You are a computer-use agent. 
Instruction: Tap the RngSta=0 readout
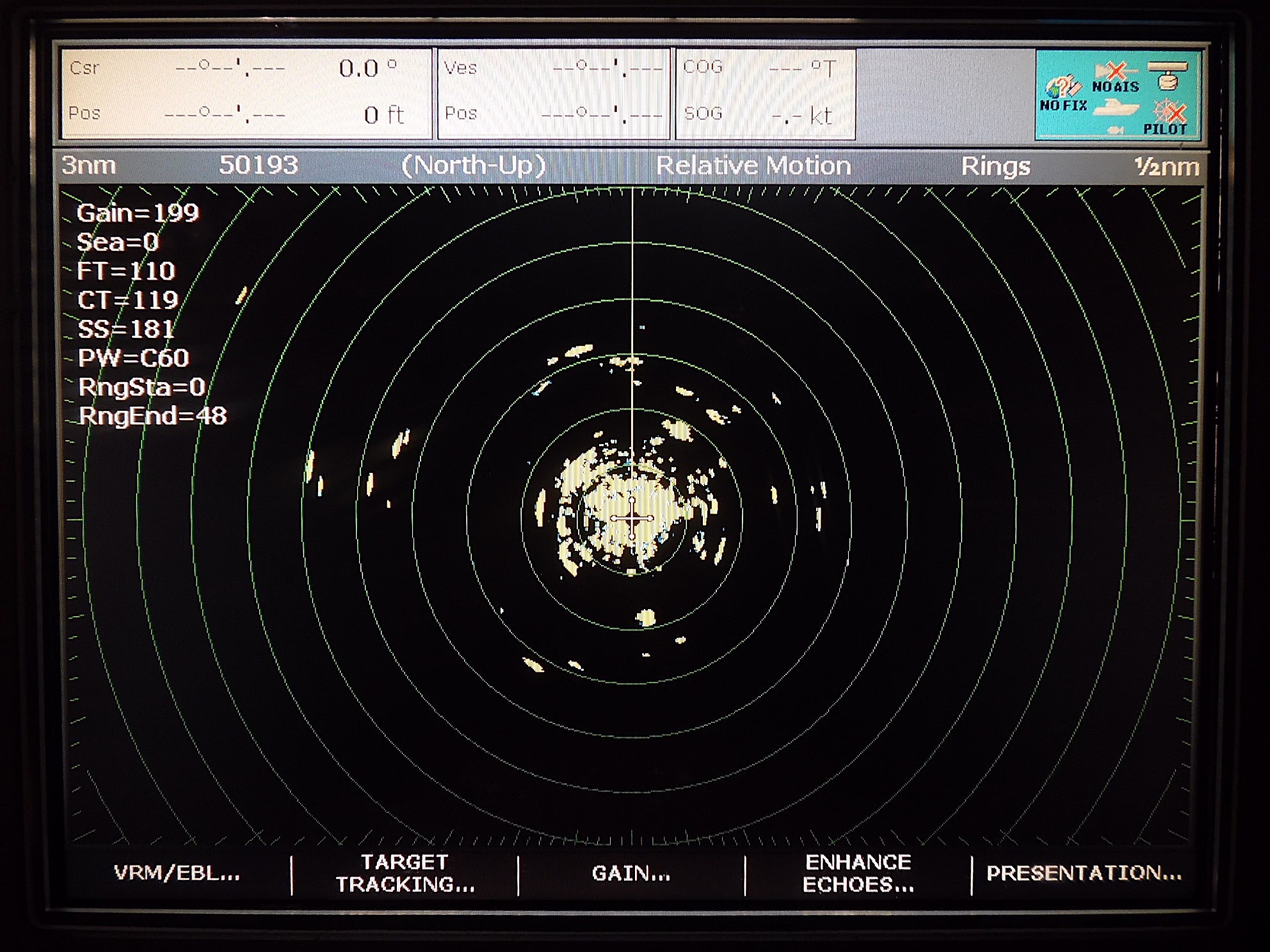click(141, 387)
